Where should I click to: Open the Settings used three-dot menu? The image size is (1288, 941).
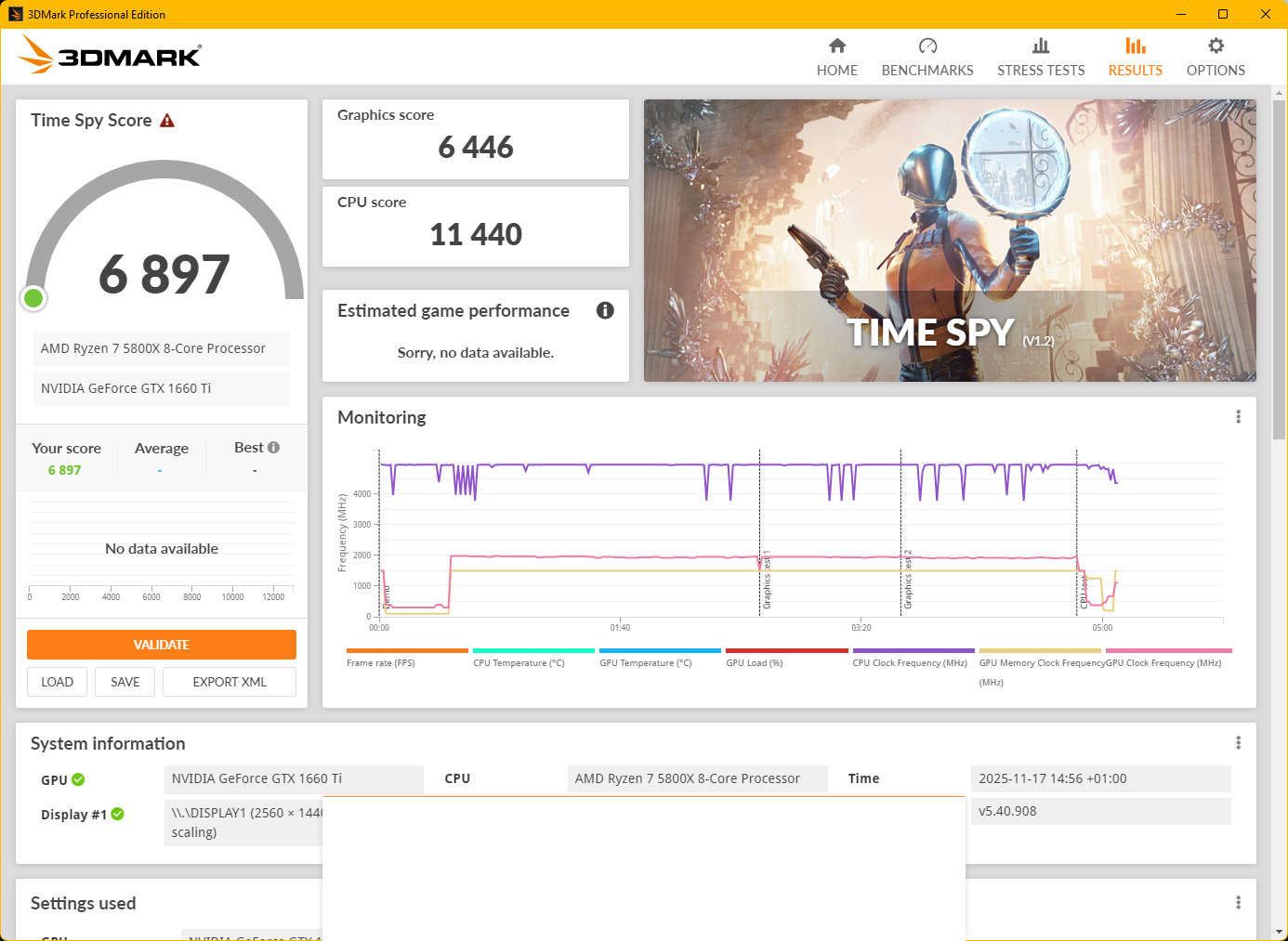click(x=1238, y=903)
